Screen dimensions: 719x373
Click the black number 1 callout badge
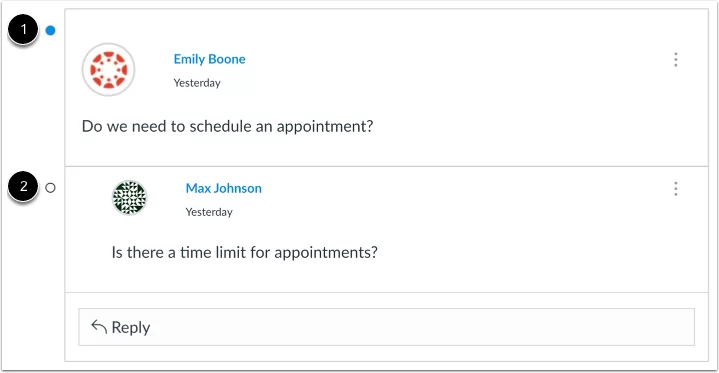pos(23,30)
